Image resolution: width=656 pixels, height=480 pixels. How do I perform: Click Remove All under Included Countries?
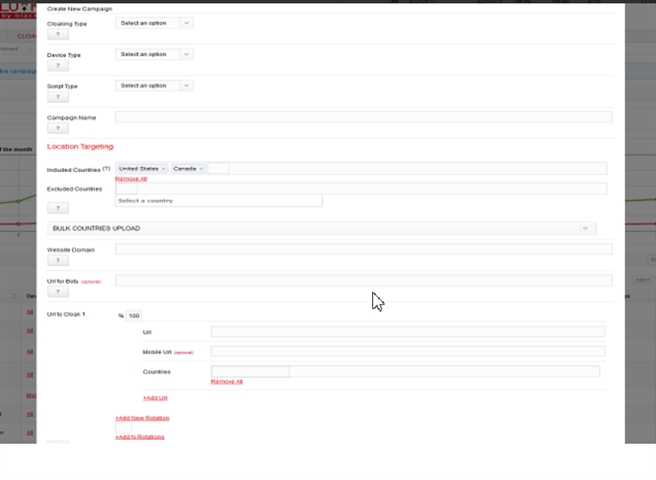[131, 178]
